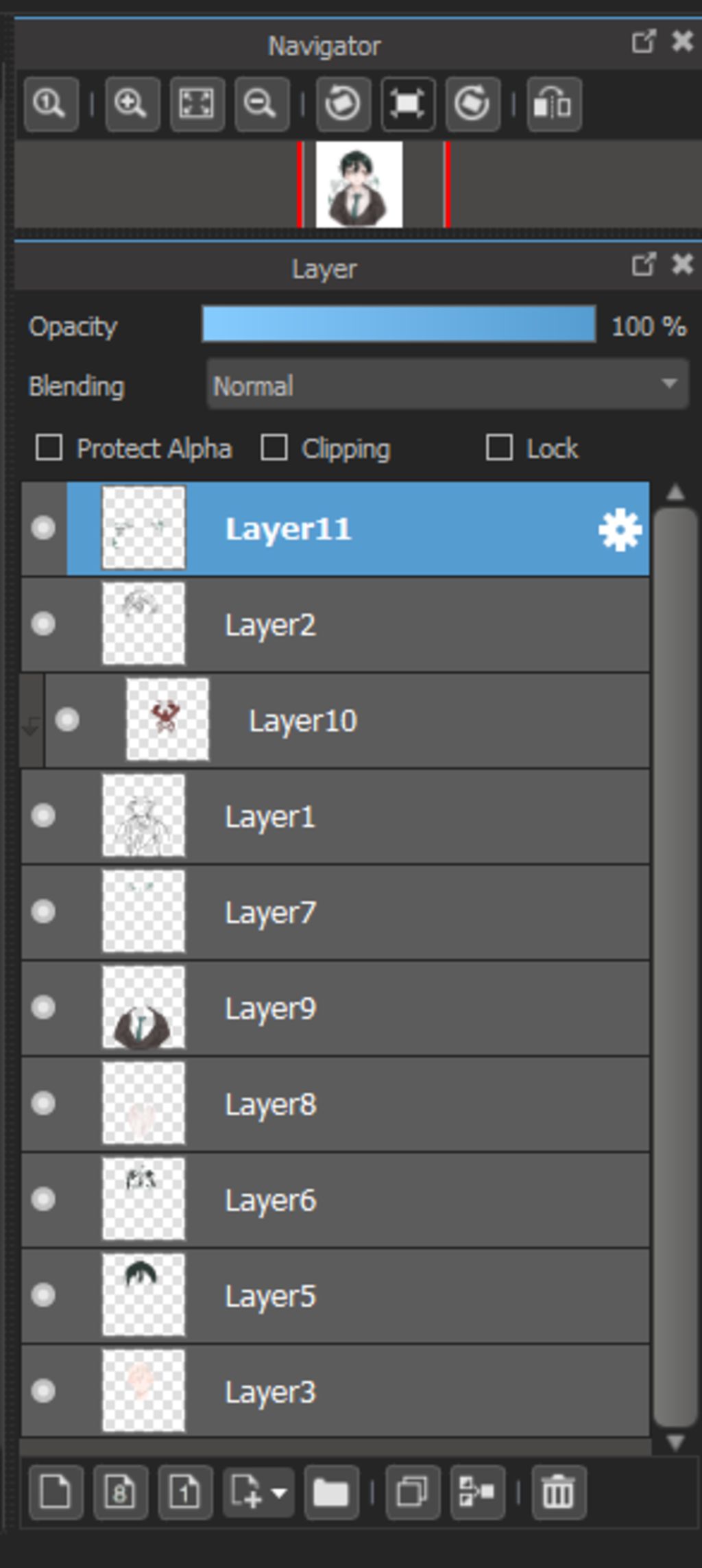Check the Lock checkbox
Screen dimensions: 702x1568
(x=499, y=448)
